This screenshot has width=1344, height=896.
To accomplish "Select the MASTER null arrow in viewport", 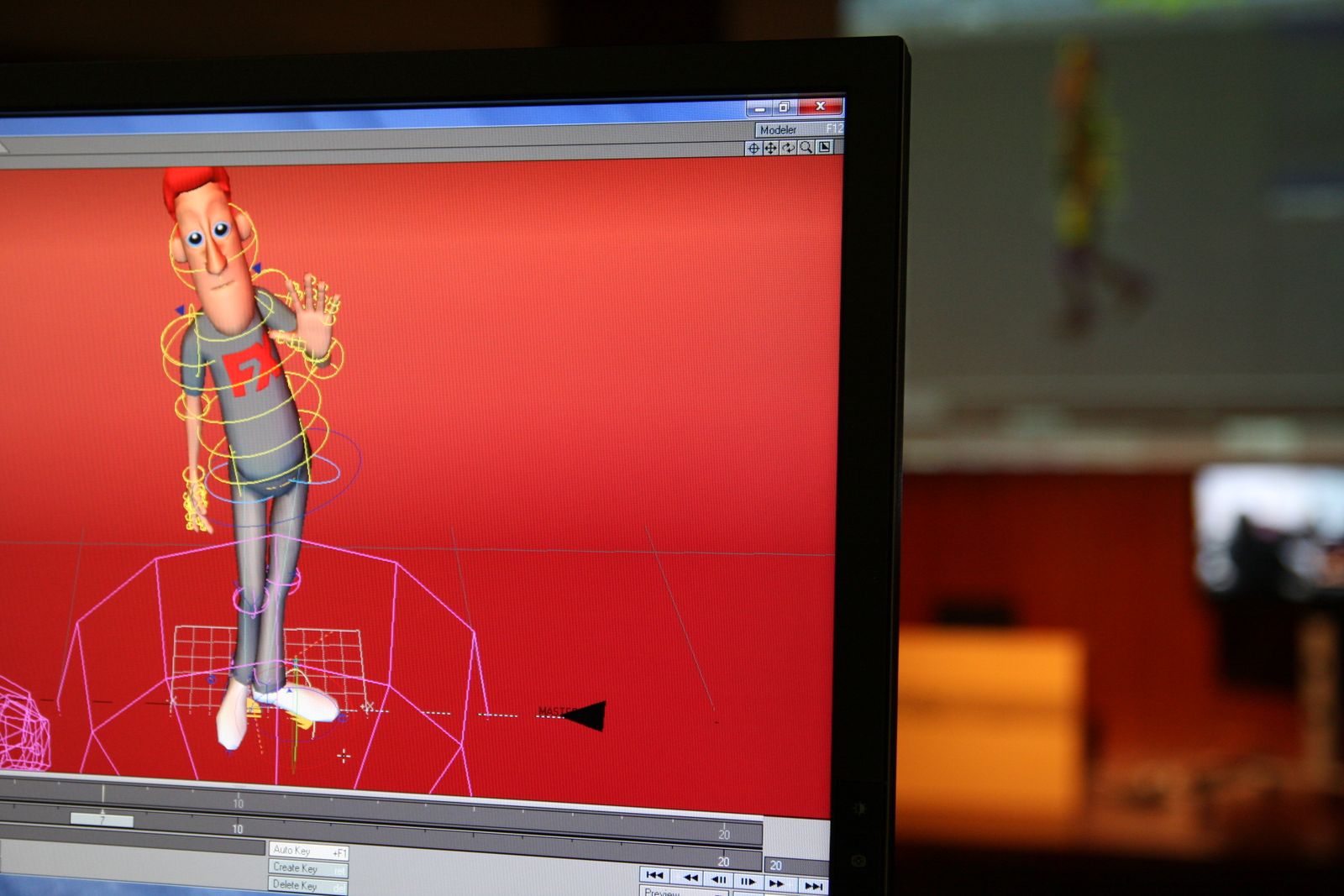I will 586,715.
